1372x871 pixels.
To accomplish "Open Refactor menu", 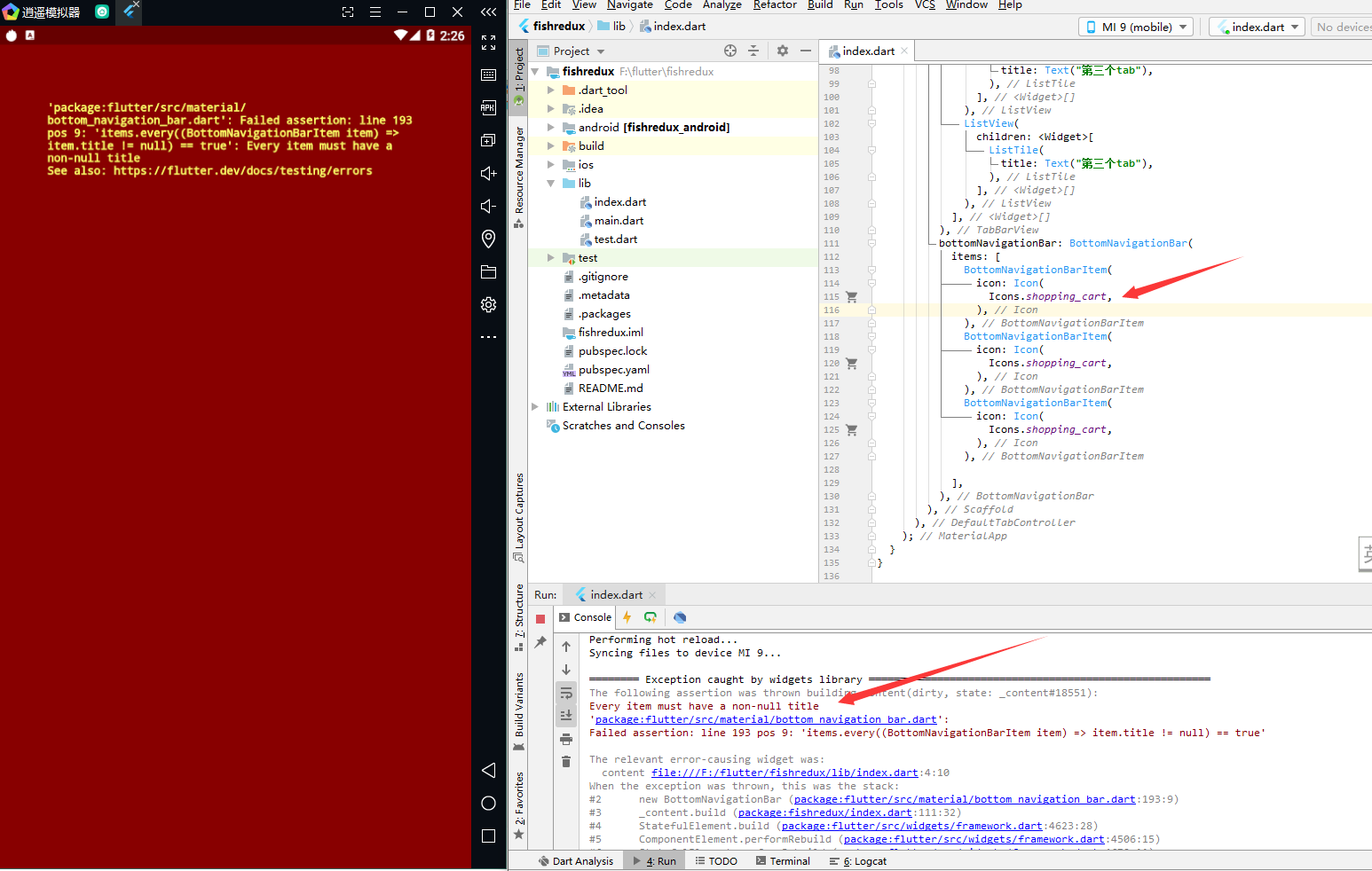I will pyautogui.click(x=775, y=4).
